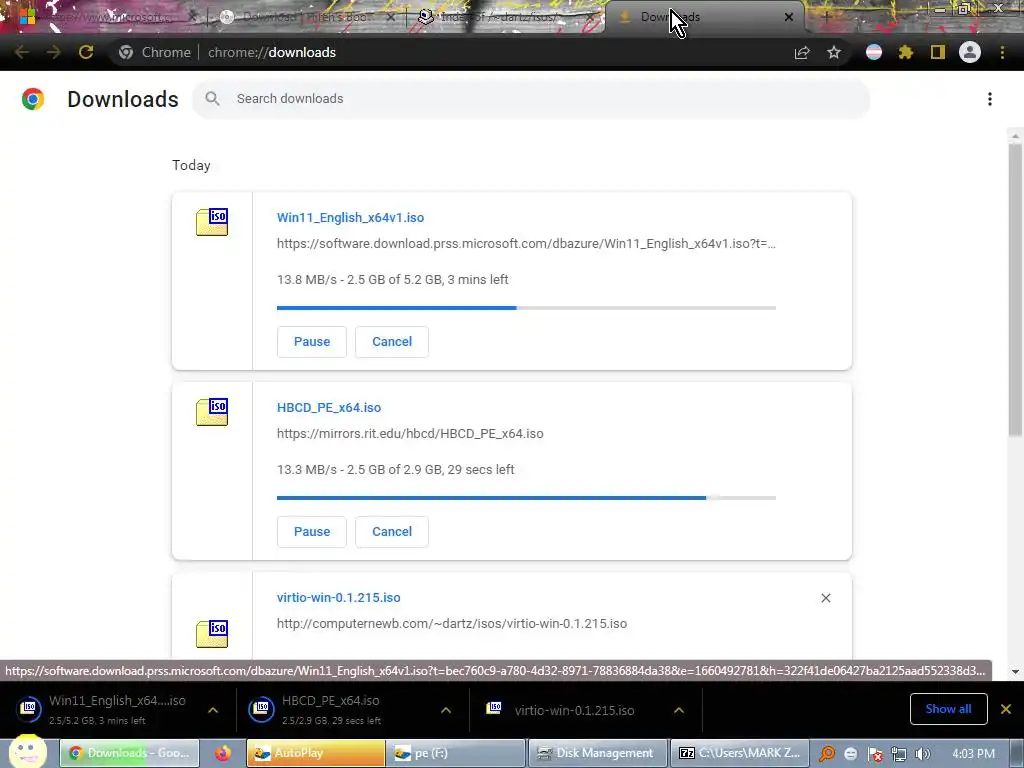This screenshot has width=1024, height=768.
Task: Click the '13.8 MB/s - 2.5 GB of 5.2 GB' status
Action: pos(392,280)
